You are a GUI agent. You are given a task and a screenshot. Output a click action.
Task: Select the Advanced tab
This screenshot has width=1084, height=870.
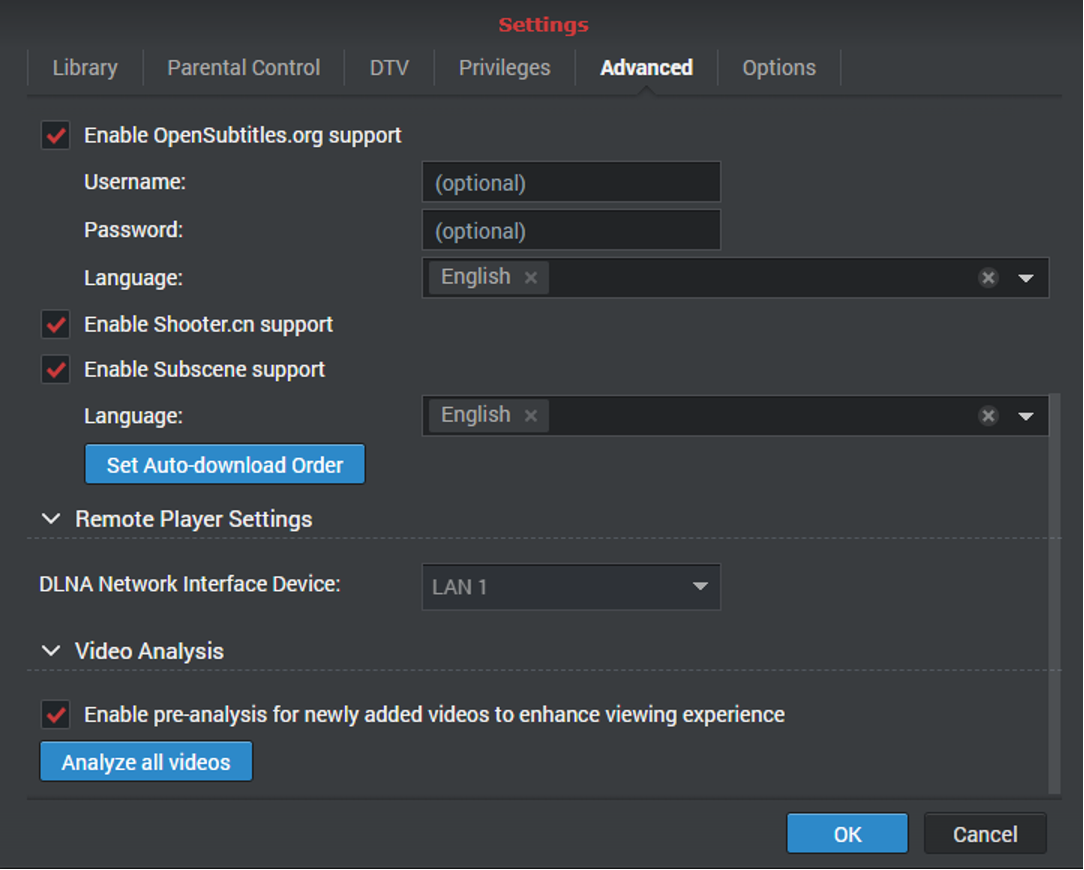tap(646, 68)
